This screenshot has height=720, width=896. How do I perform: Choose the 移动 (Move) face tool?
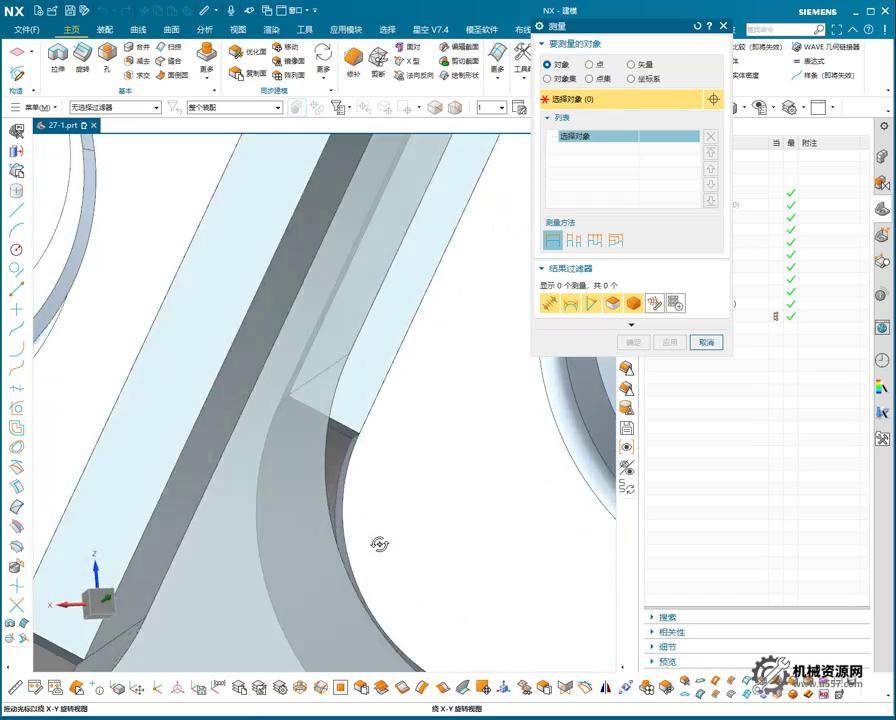[x=284, y=47]
